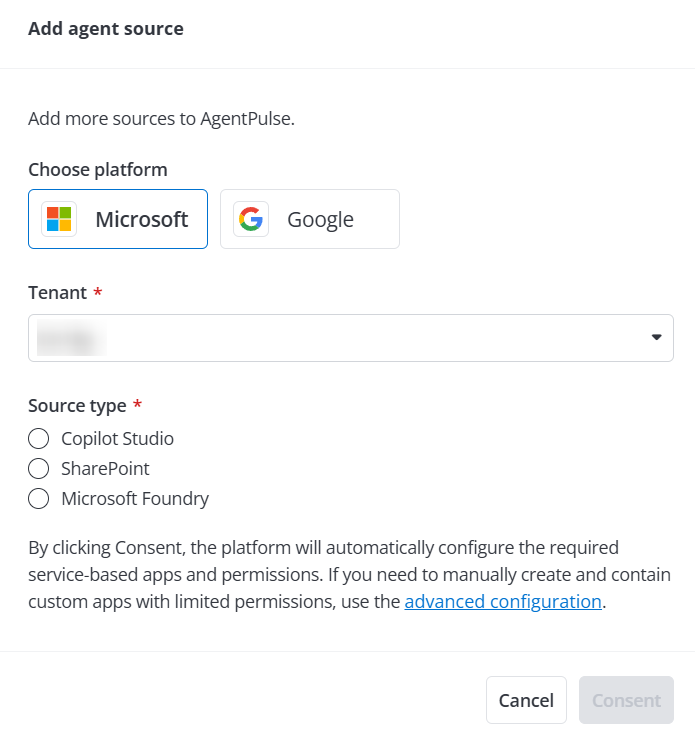Select the SharePoint radio button

(38, 469)
